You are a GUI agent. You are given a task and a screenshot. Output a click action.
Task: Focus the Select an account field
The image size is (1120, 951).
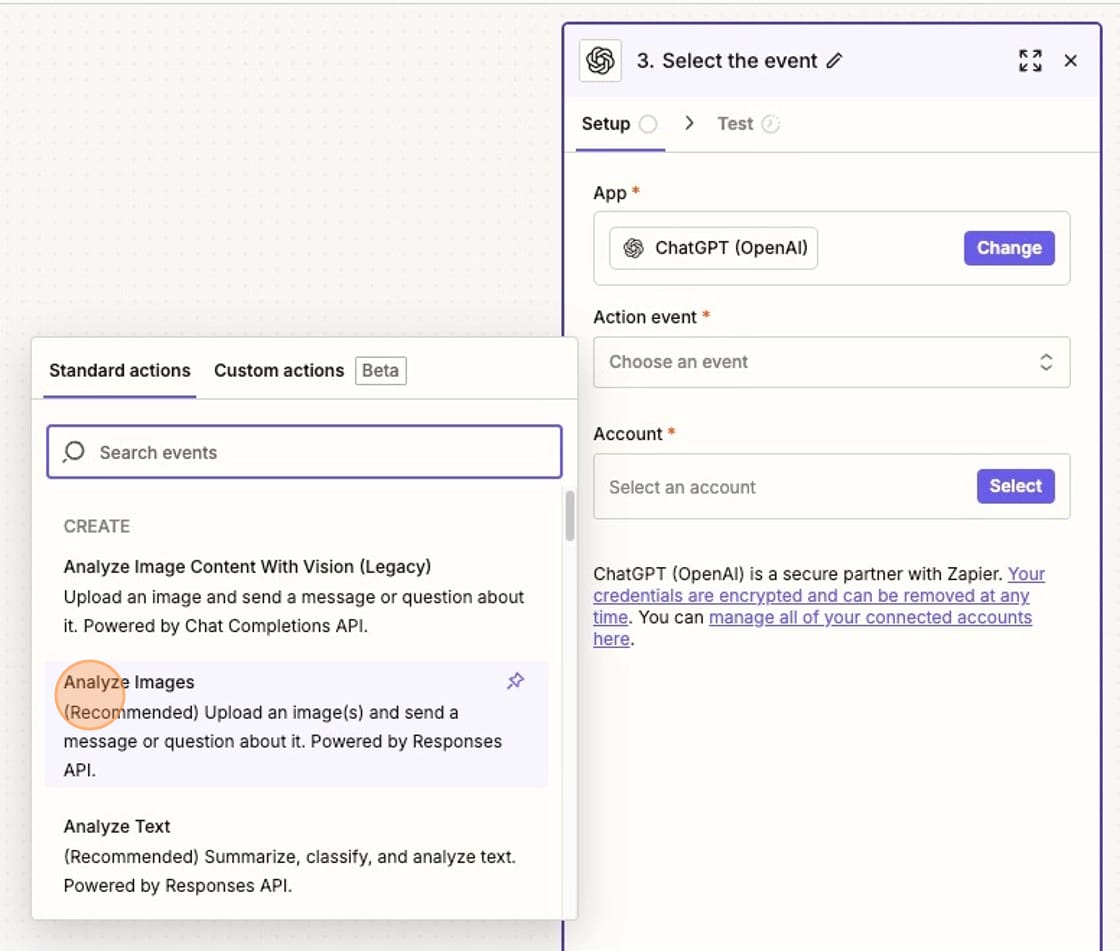pos(831,487)
